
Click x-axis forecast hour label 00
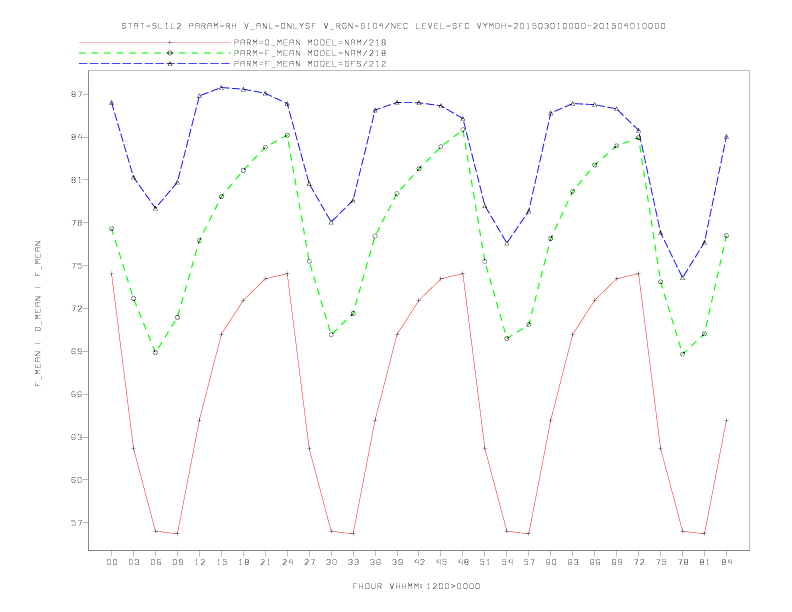pos(112,562)
